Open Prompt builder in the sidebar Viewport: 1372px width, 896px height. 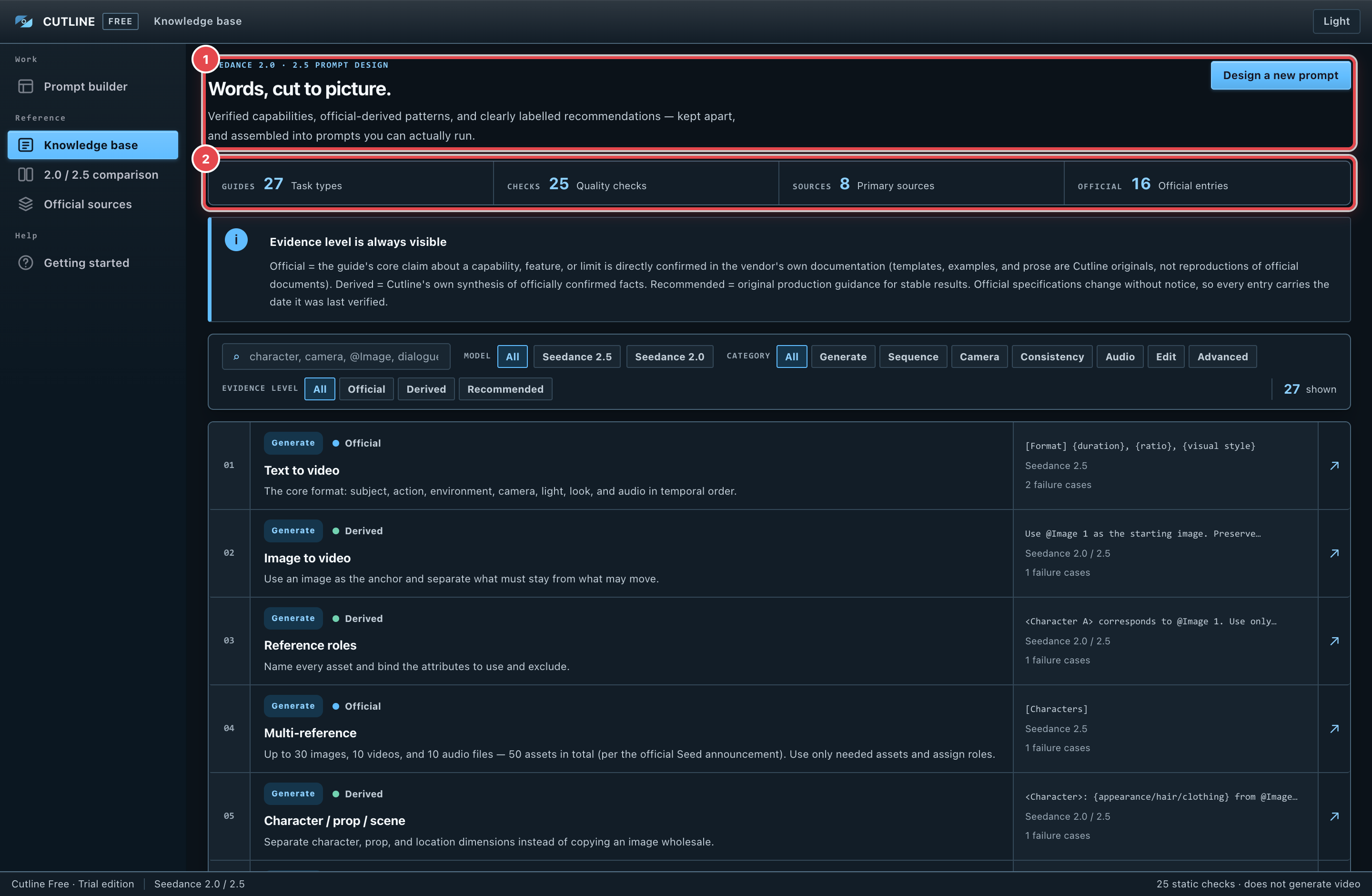93,86
